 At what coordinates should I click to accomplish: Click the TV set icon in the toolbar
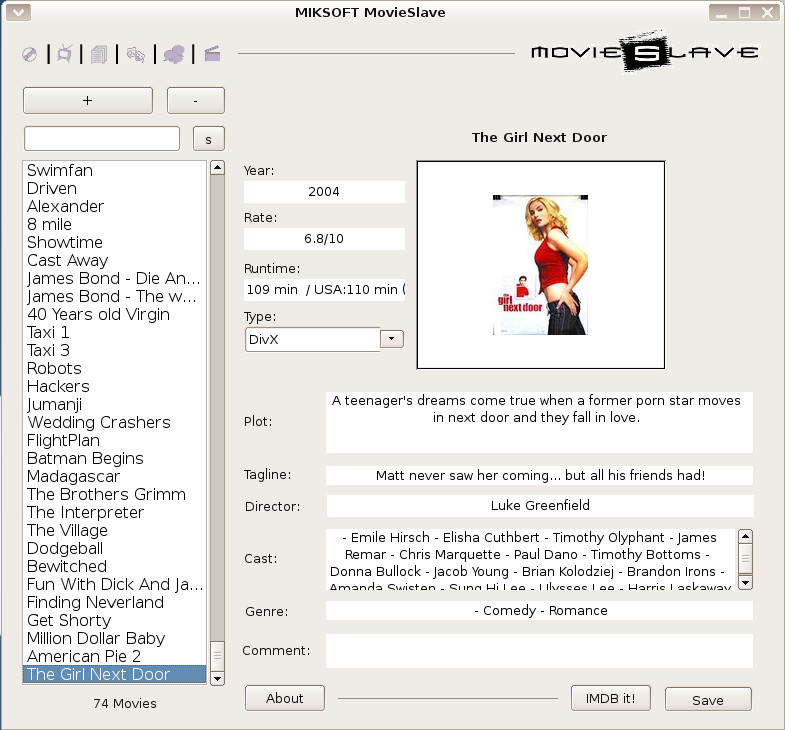65,54
